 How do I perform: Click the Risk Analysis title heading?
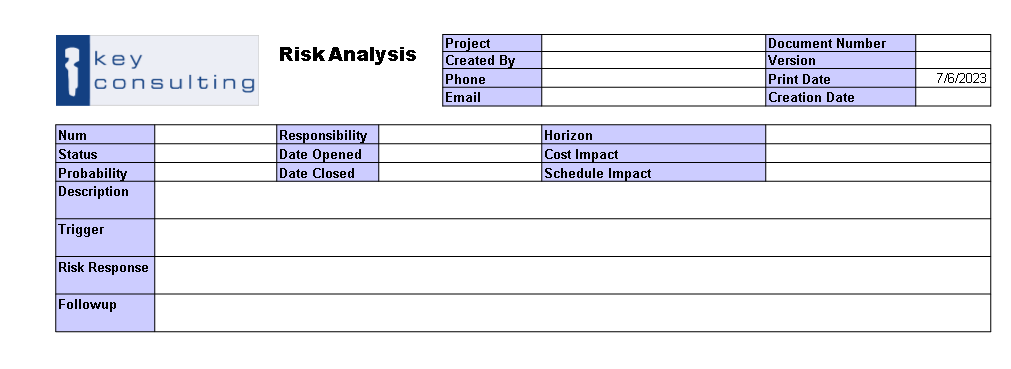tap(348, 54)
